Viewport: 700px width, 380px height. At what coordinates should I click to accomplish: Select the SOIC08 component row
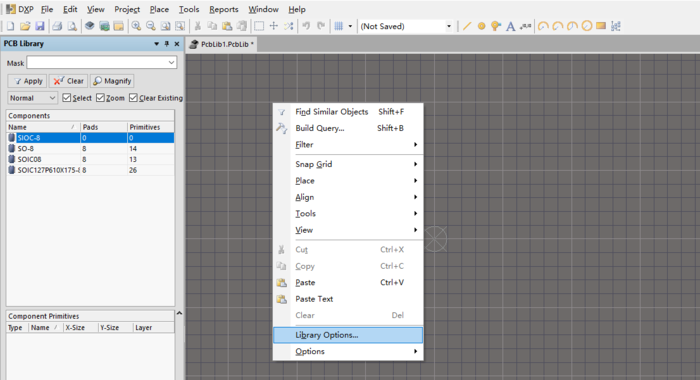[x=90, y=159]
